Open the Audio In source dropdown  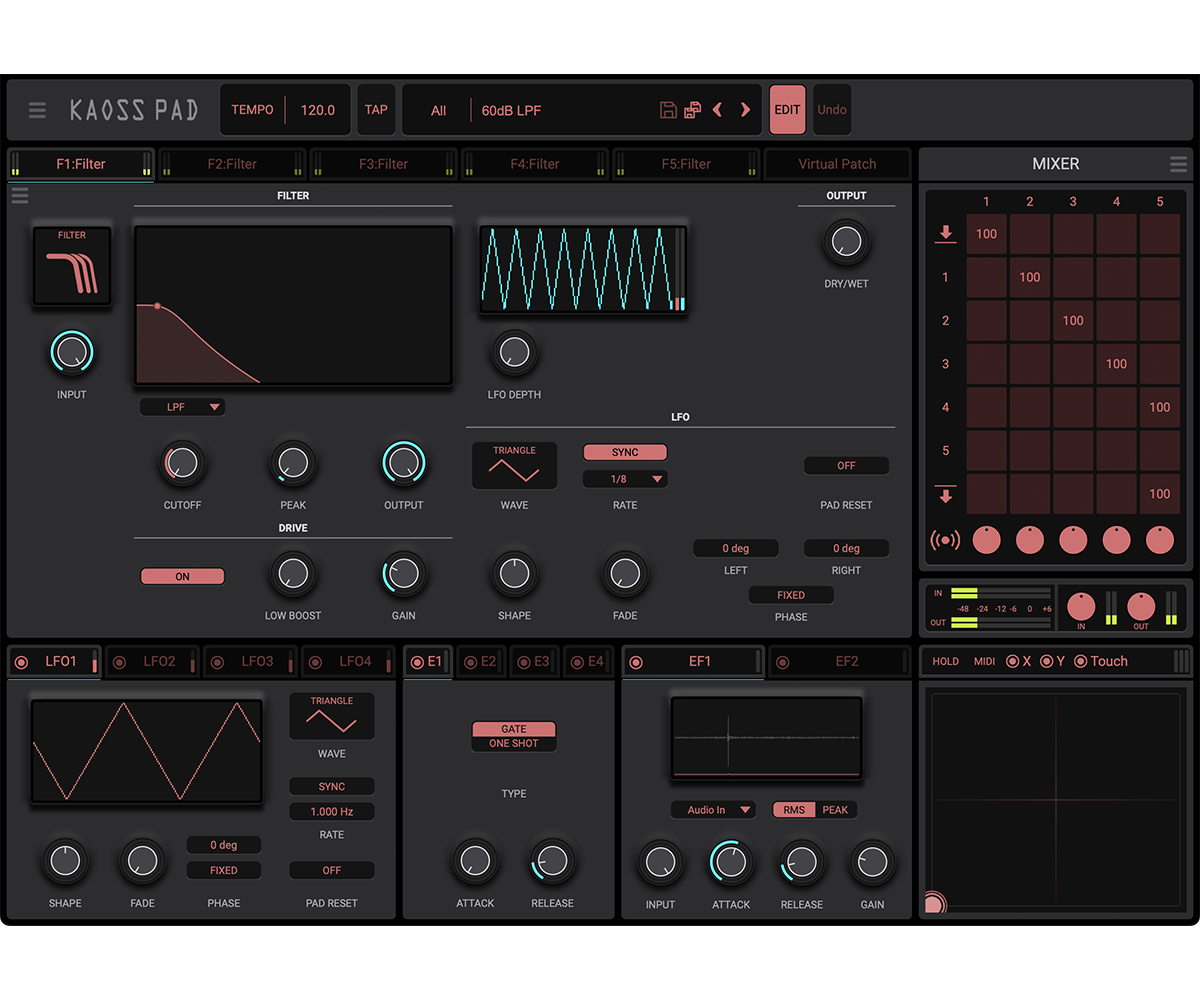714,810
